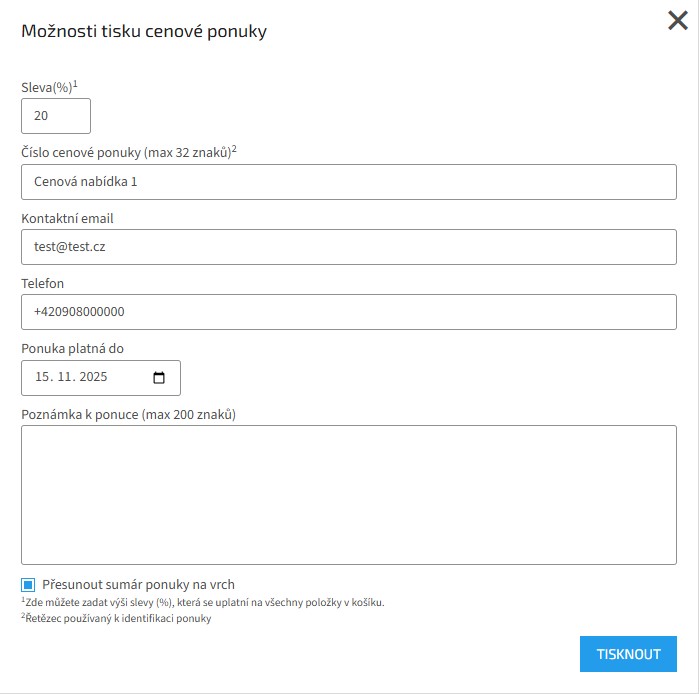Click the Možnosti tisku cenové ponuky heading
This screenshot has width=699, height=694.
pos(144,31)
